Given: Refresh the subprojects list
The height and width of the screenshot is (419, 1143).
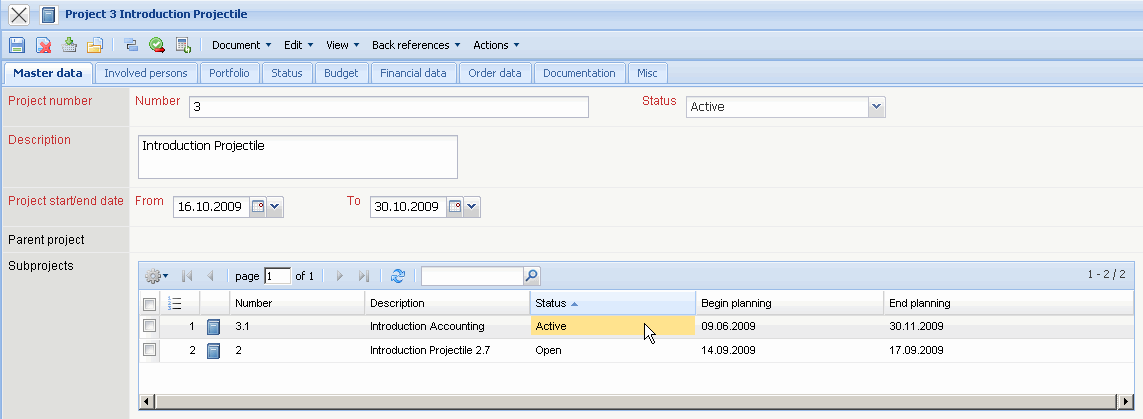Looking at the screenshot, I should 398,276.
